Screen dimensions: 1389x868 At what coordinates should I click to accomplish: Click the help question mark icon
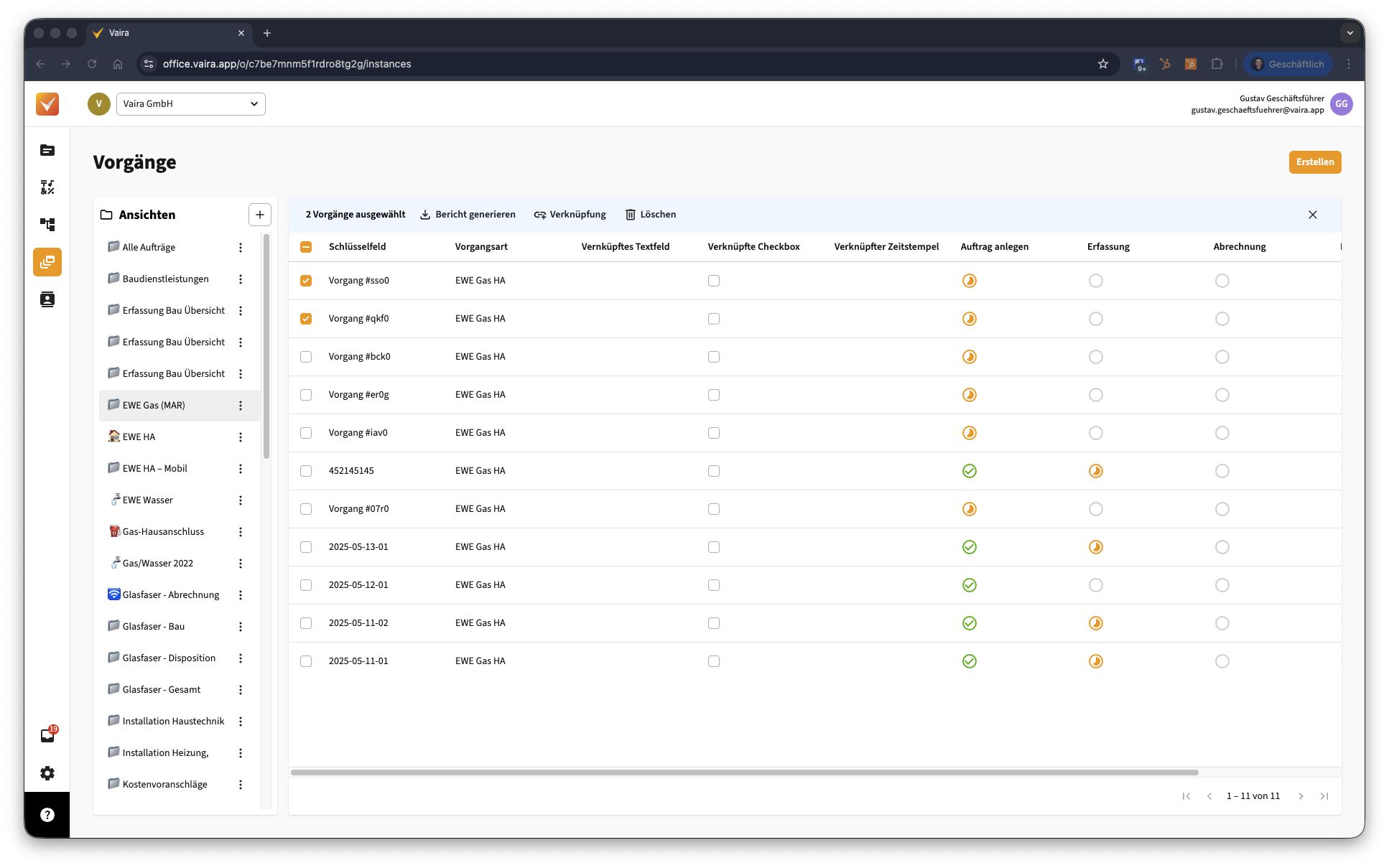tap(47, 815)
